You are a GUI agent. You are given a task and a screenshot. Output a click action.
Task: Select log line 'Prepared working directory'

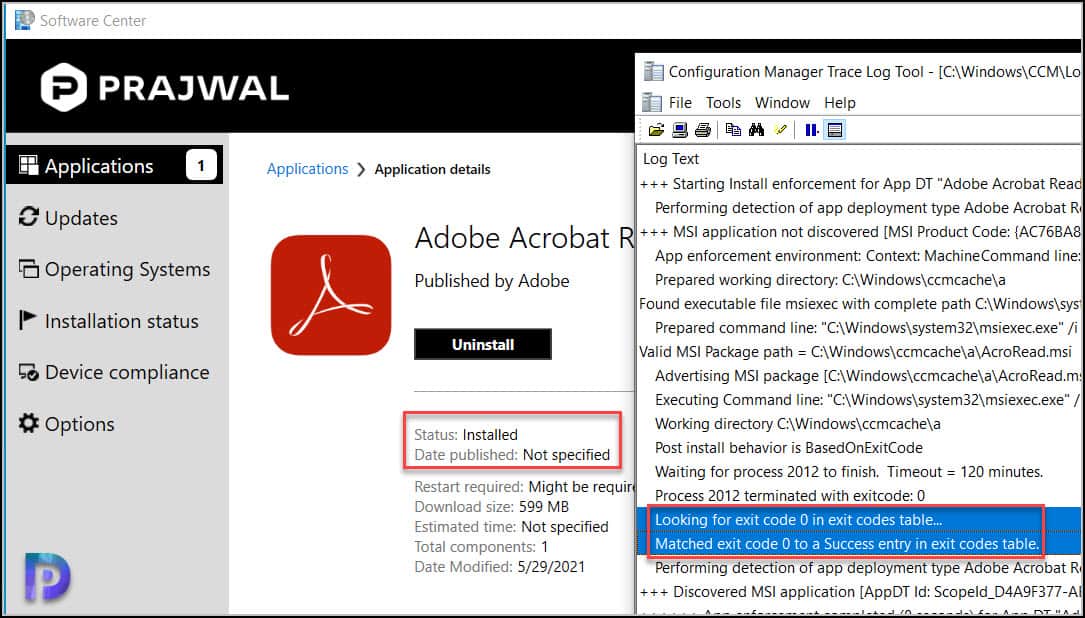point(859,280)
